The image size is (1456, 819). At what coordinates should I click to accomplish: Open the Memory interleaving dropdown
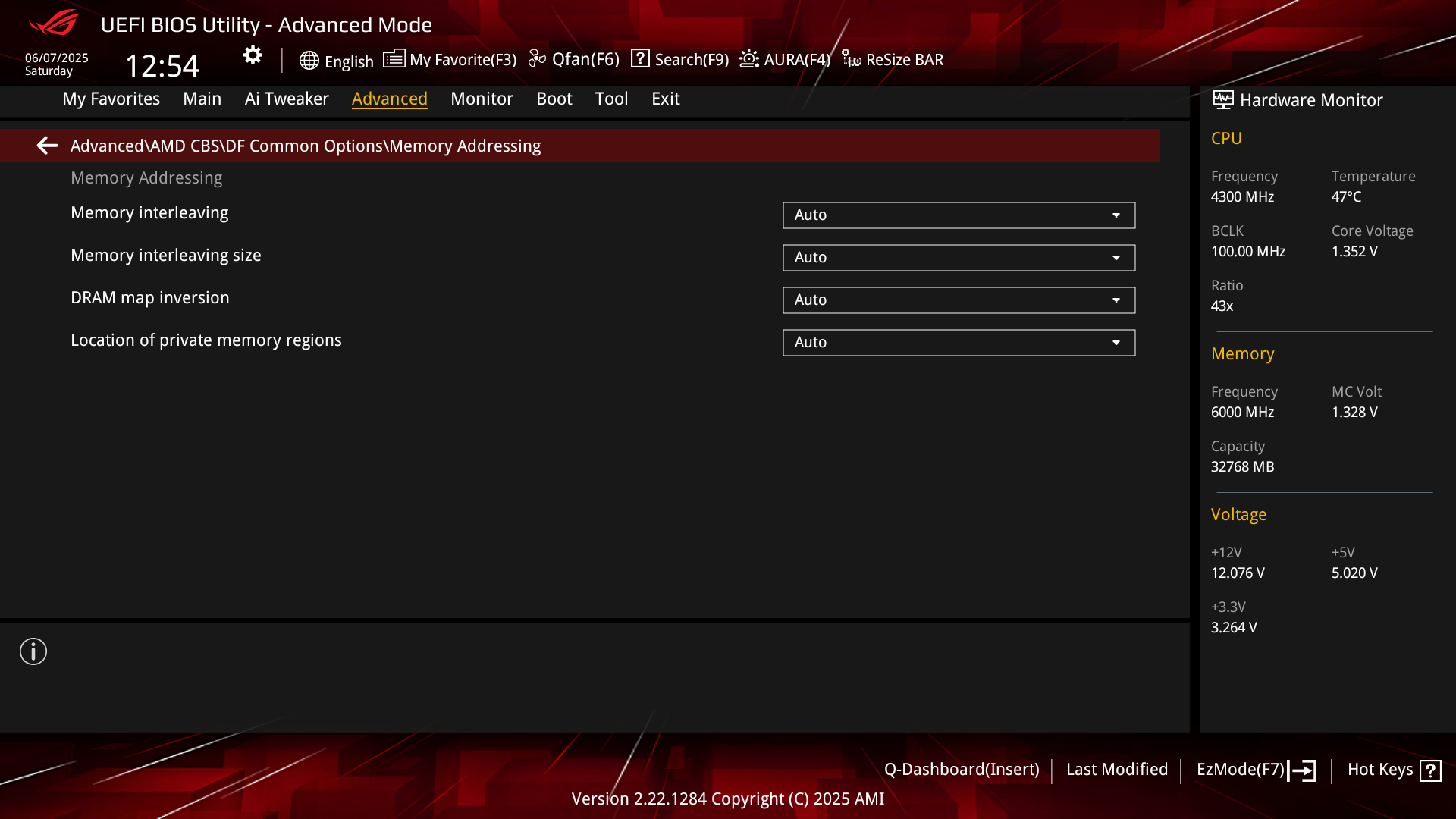[x=959, y=215]
